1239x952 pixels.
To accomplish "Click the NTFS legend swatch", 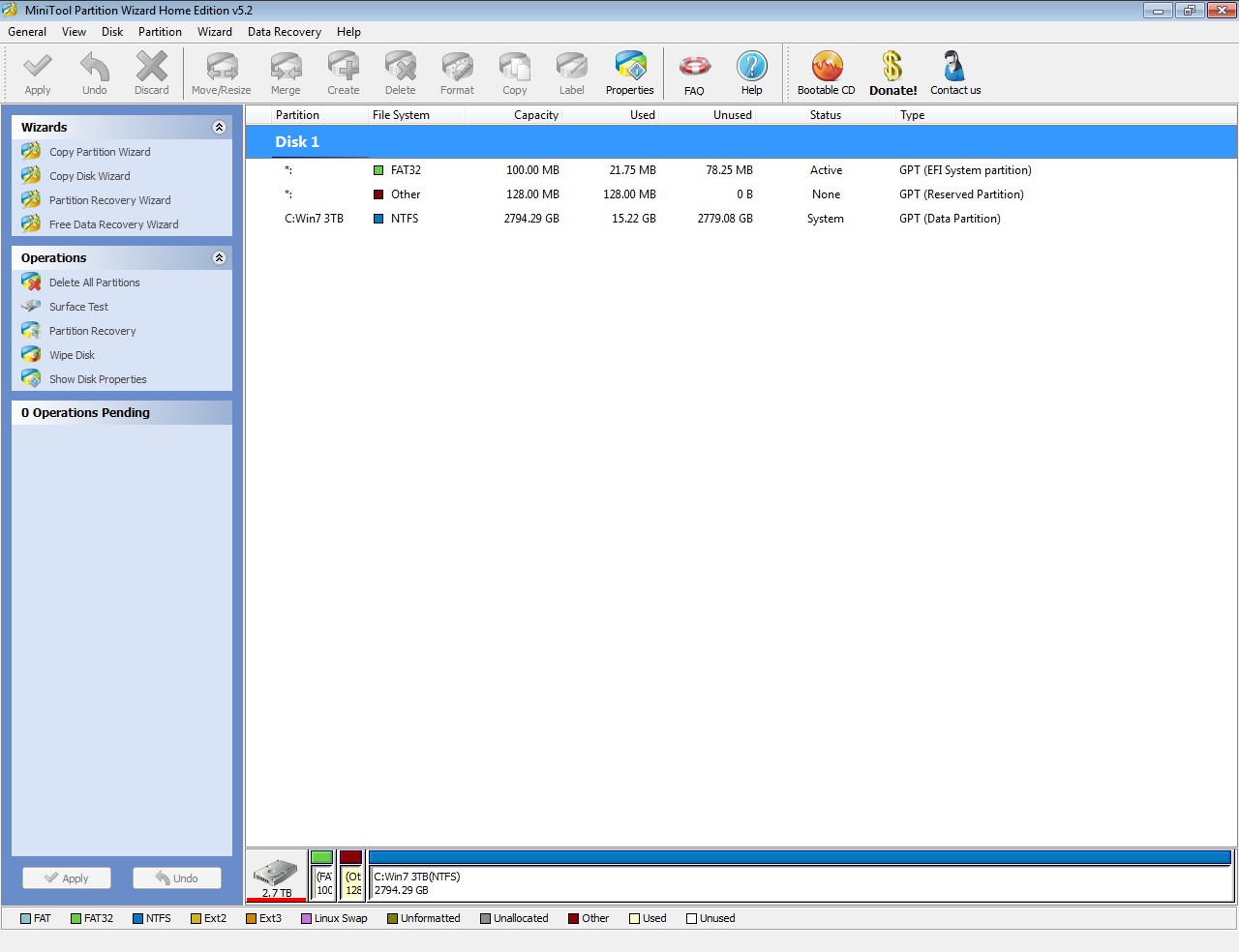I will tap(137, 919).
